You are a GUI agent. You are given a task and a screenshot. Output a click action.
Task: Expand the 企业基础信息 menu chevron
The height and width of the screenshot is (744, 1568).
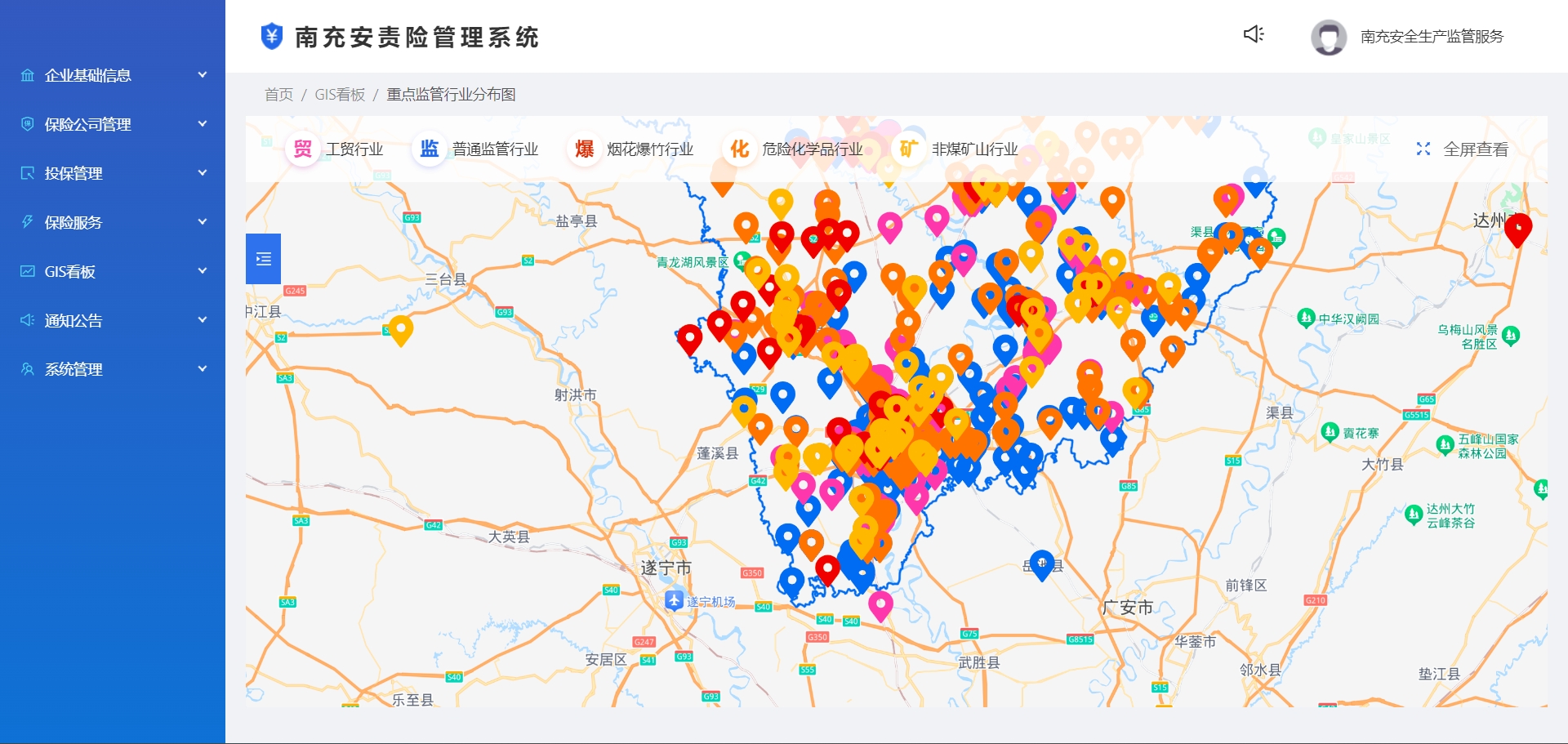pos(203,75)
